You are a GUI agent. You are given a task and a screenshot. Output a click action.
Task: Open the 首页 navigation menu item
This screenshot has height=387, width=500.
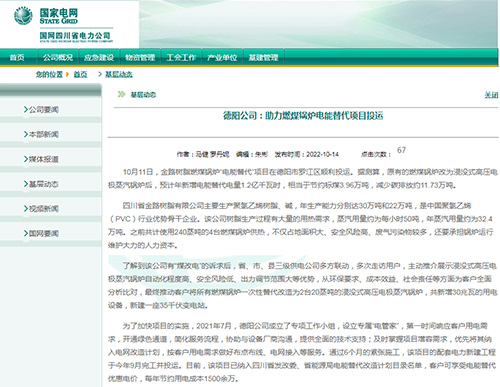[x=17, y=57]
